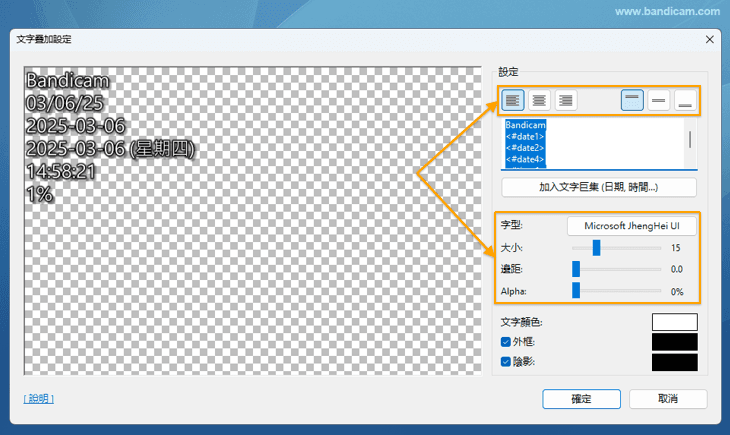
Task: Select left text alignment icon
Action: 513,100
